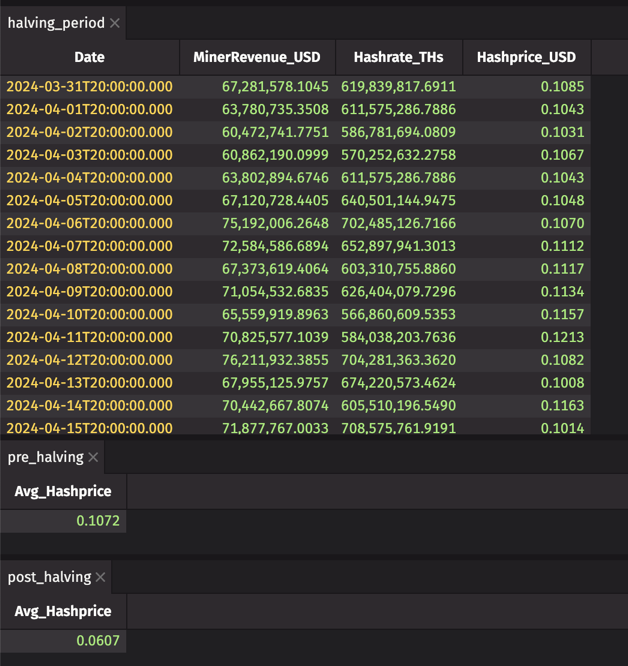Click hashrate value 674,220,573.4624
The image size is (628, 666).
pyautogui.click(x=398, y=383)
